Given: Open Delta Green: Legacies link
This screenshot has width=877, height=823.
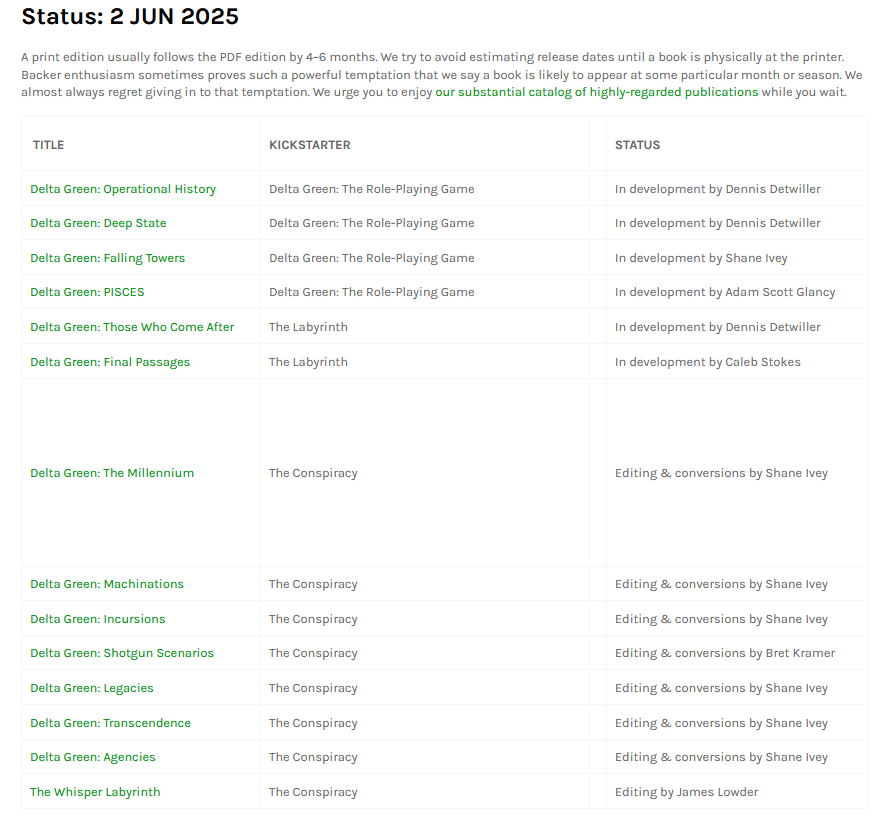Looking at the screenshot, I should pyautogui.click(x=92, y=688).
